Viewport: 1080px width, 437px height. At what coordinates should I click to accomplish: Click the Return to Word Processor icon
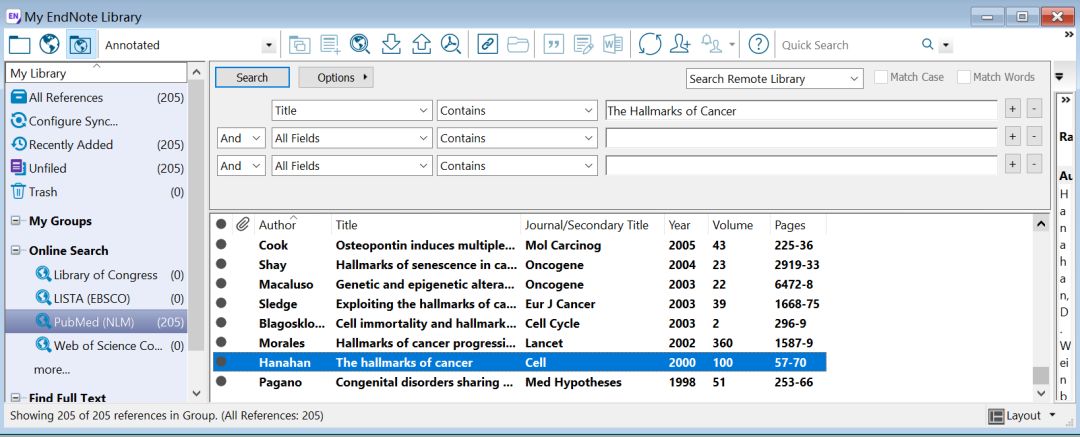[x=612, y=45]
